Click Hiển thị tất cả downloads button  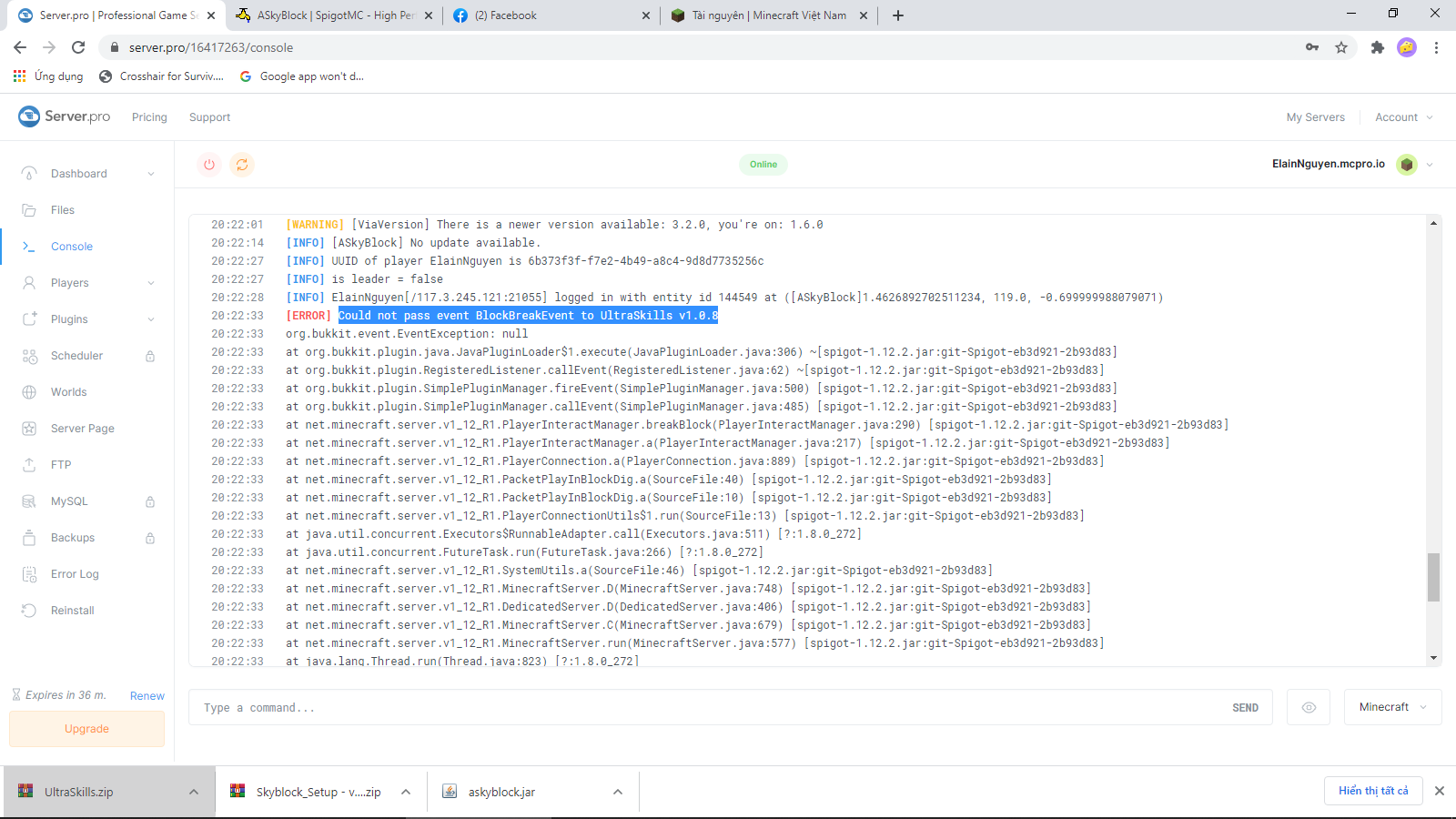pos(1373,791)
